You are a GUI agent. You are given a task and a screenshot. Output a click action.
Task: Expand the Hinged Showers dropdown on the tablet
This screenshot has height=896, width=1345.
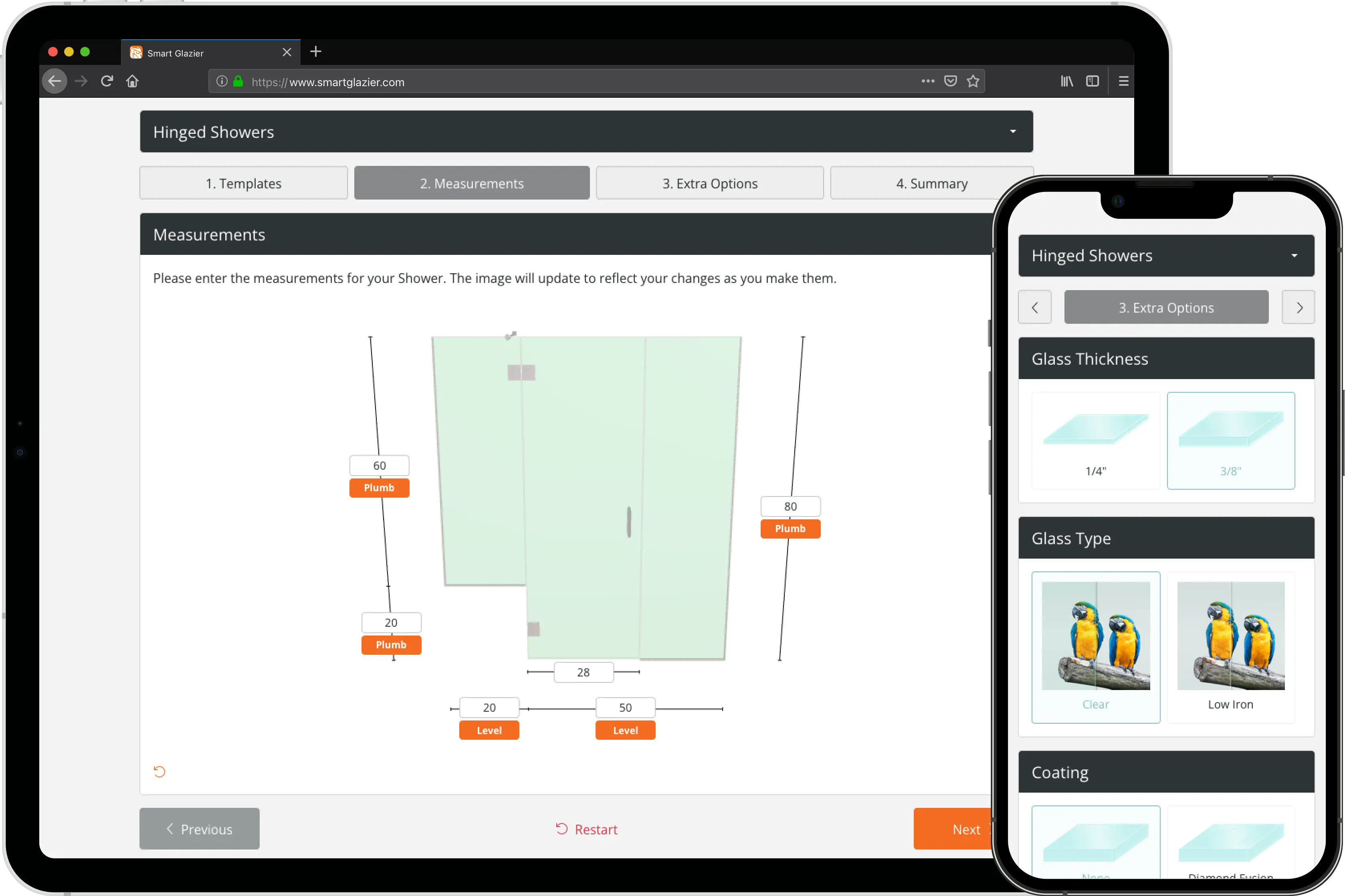pyautogui.click(x=586, y=132)
